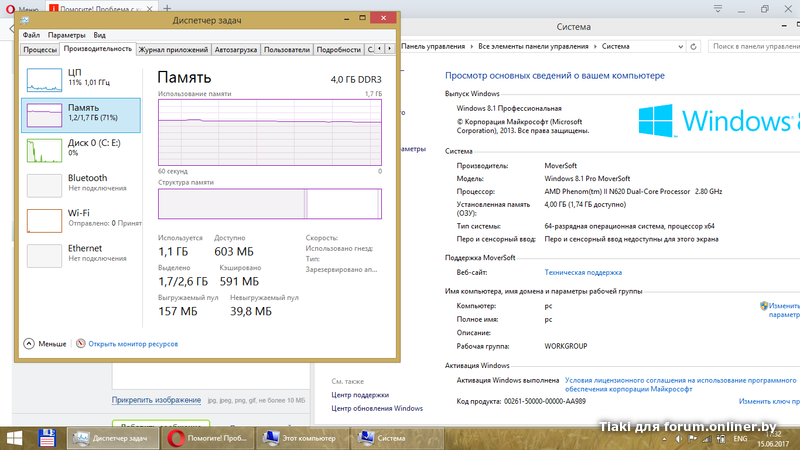Click the Прикрепить изображение link in browser
This screenshot has height=450, width=800.
click(x=156, y=400)
